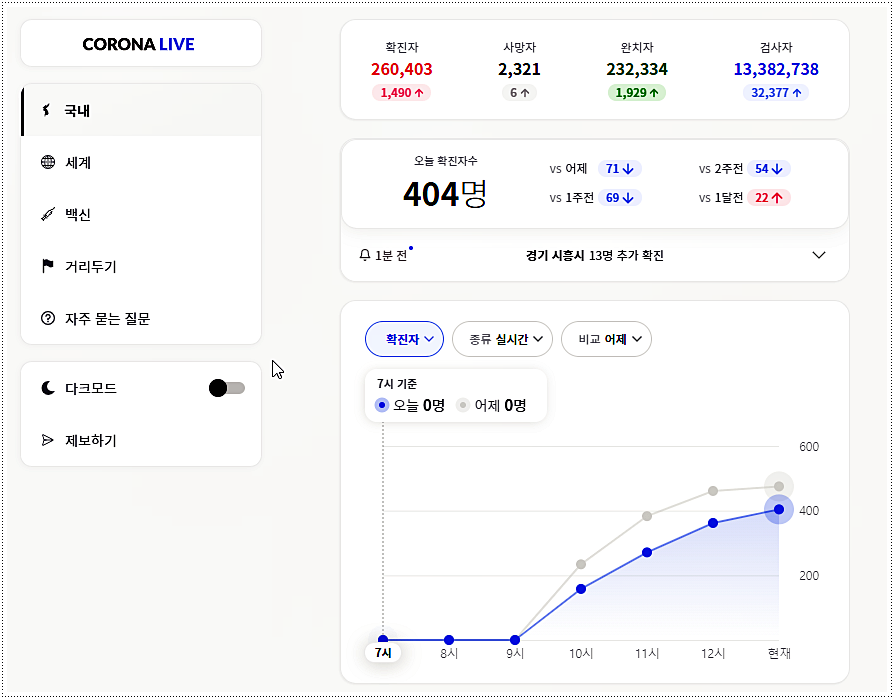
Task: Click the 1분 전 timestamp
Action: click(x=391, y=255)
